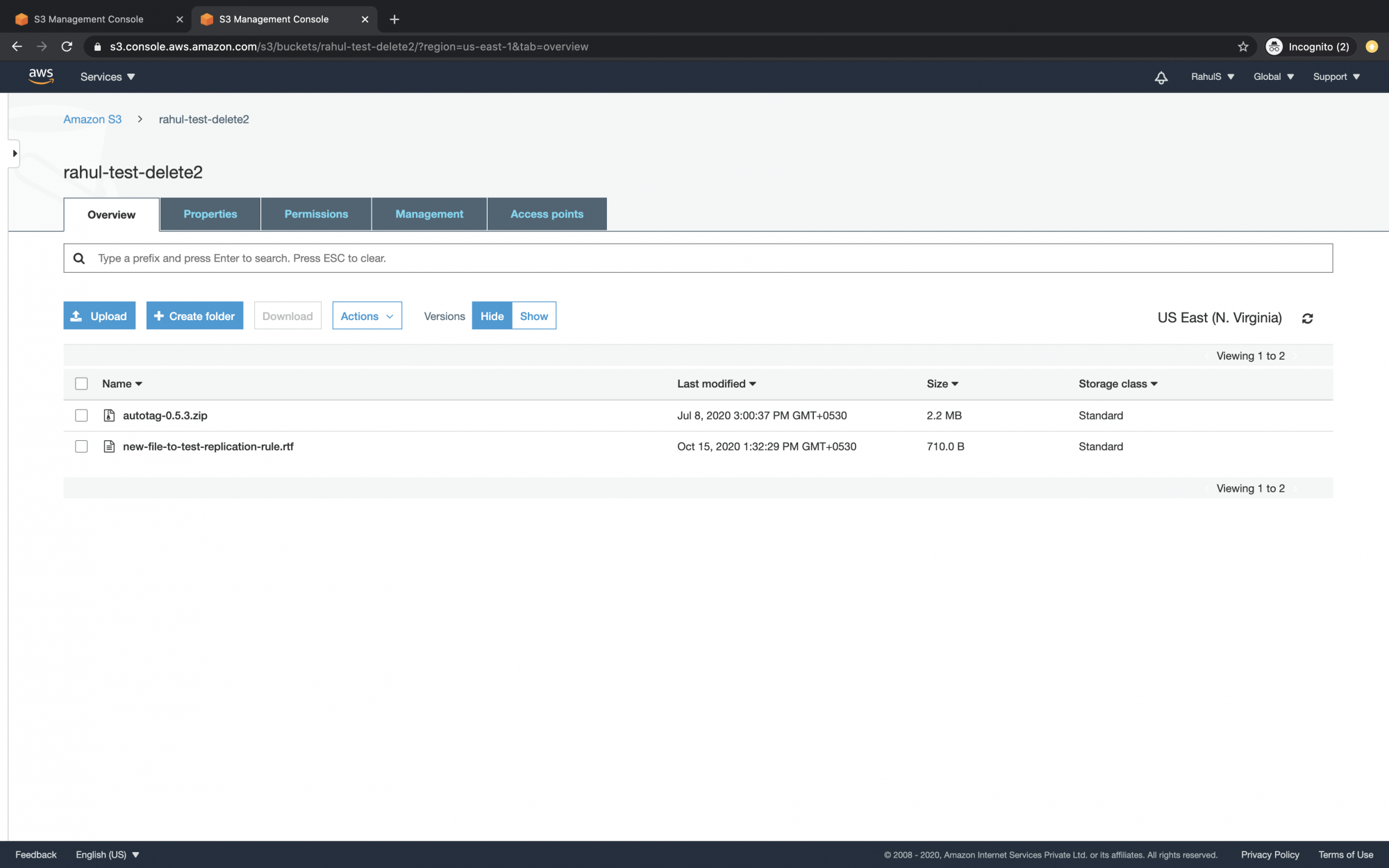
Task: Expand the collapsed left sidebar arrow
Action: (x=15, y=153)
